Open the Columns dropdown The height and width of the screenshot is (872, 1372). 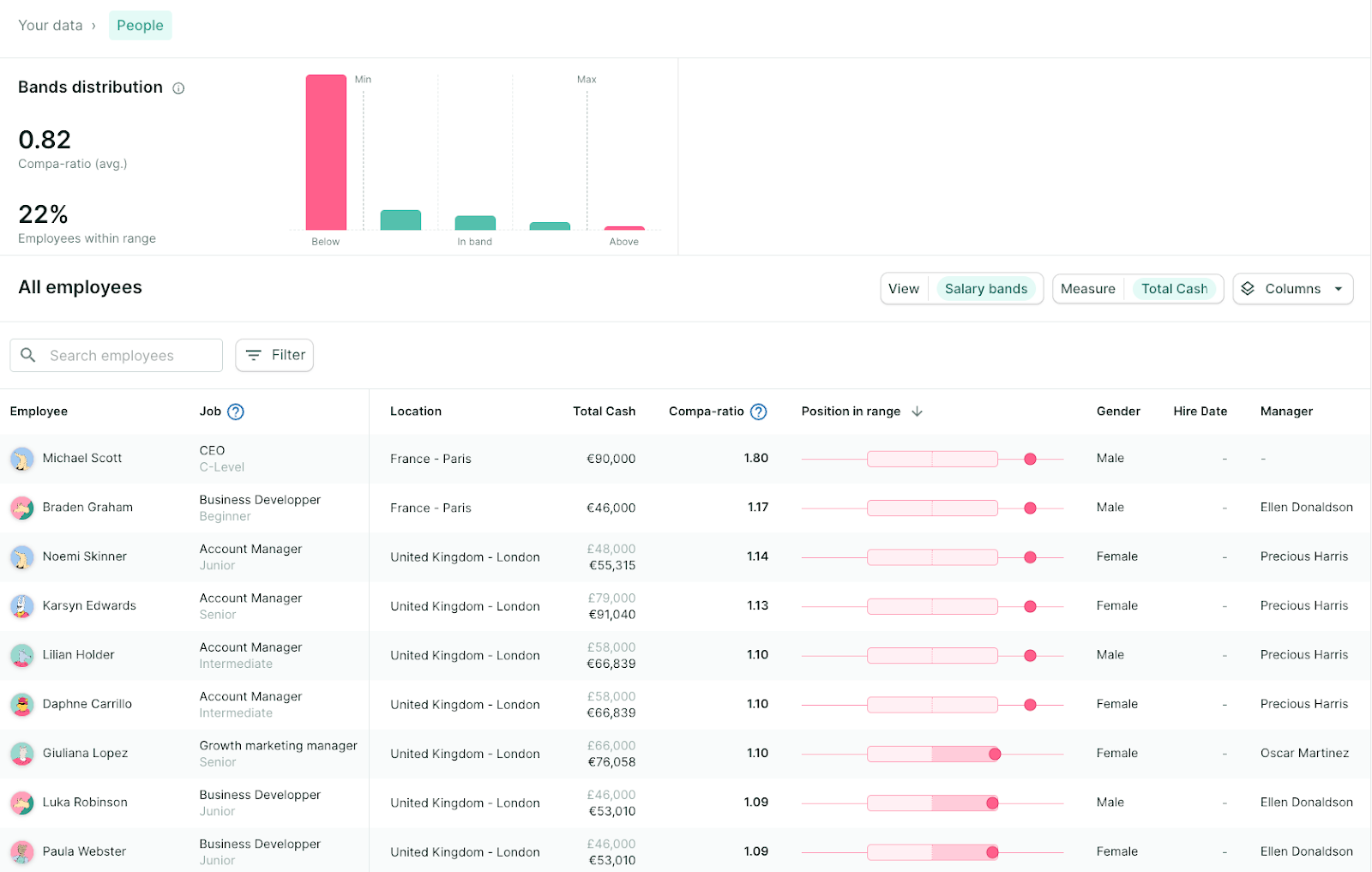coord(1292,289)
